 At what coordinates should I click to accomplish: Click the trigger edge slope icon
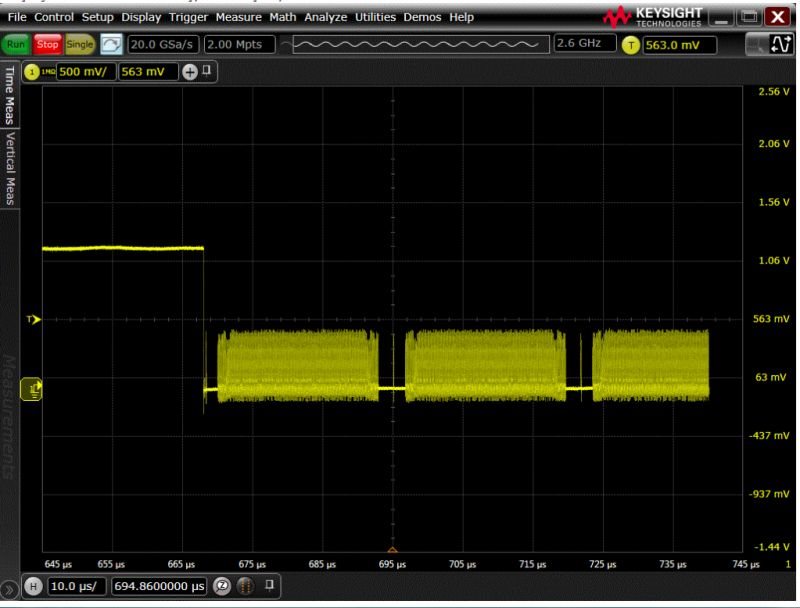point(781,44)
